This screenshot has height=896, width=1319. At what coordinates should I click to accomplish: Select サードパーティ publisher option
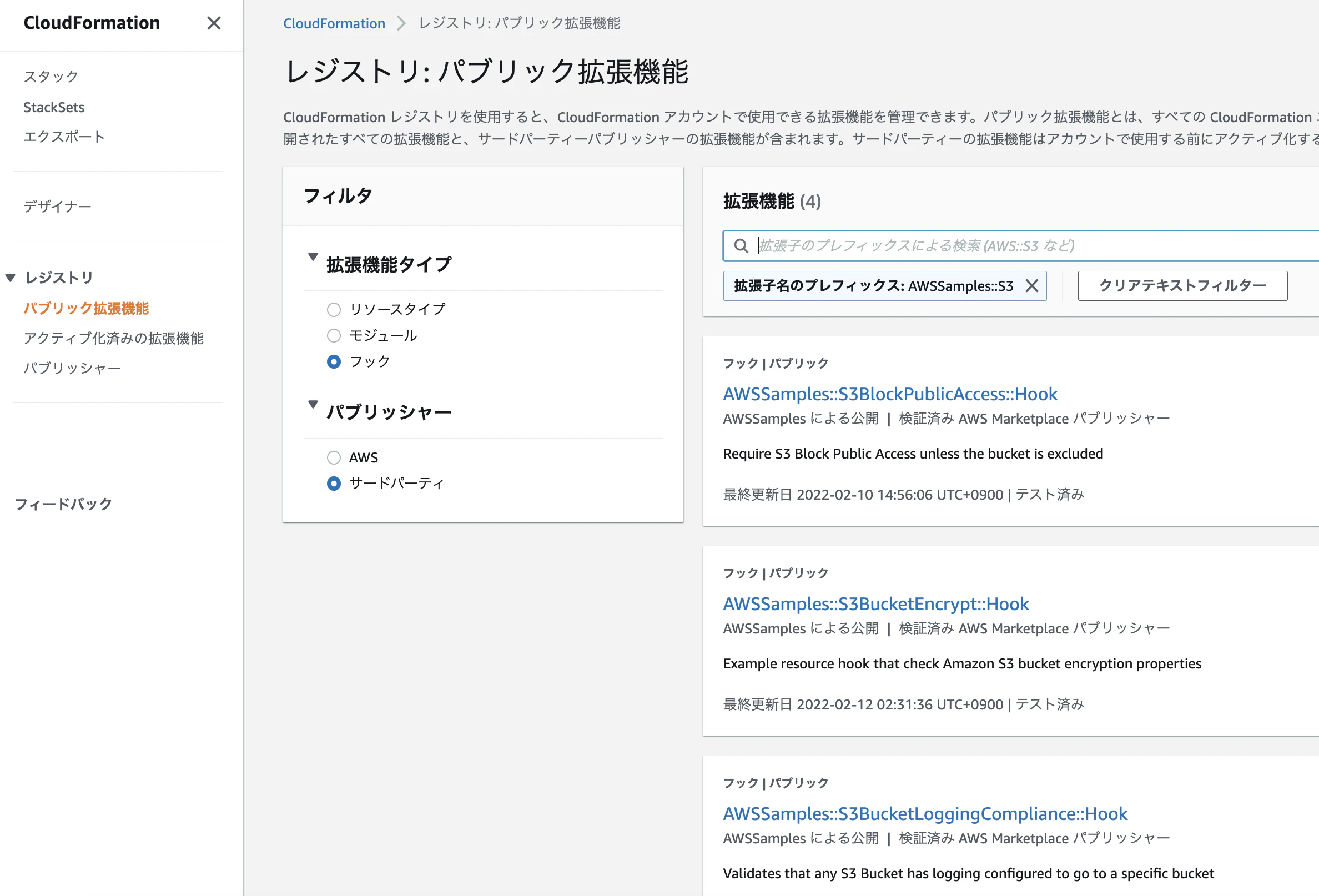[x=334, y=484]
